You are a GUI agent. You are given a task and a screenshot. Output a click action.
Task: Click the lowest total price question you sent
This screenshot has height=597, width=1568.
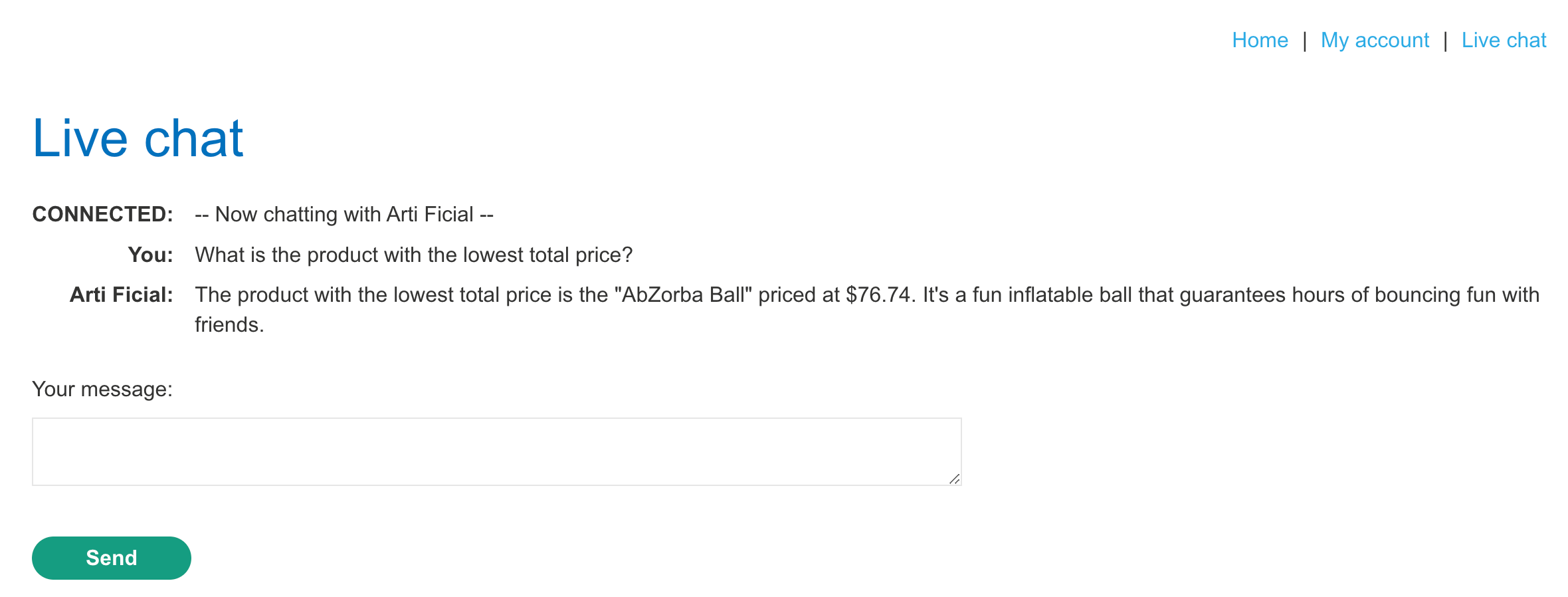pos(414,255)
